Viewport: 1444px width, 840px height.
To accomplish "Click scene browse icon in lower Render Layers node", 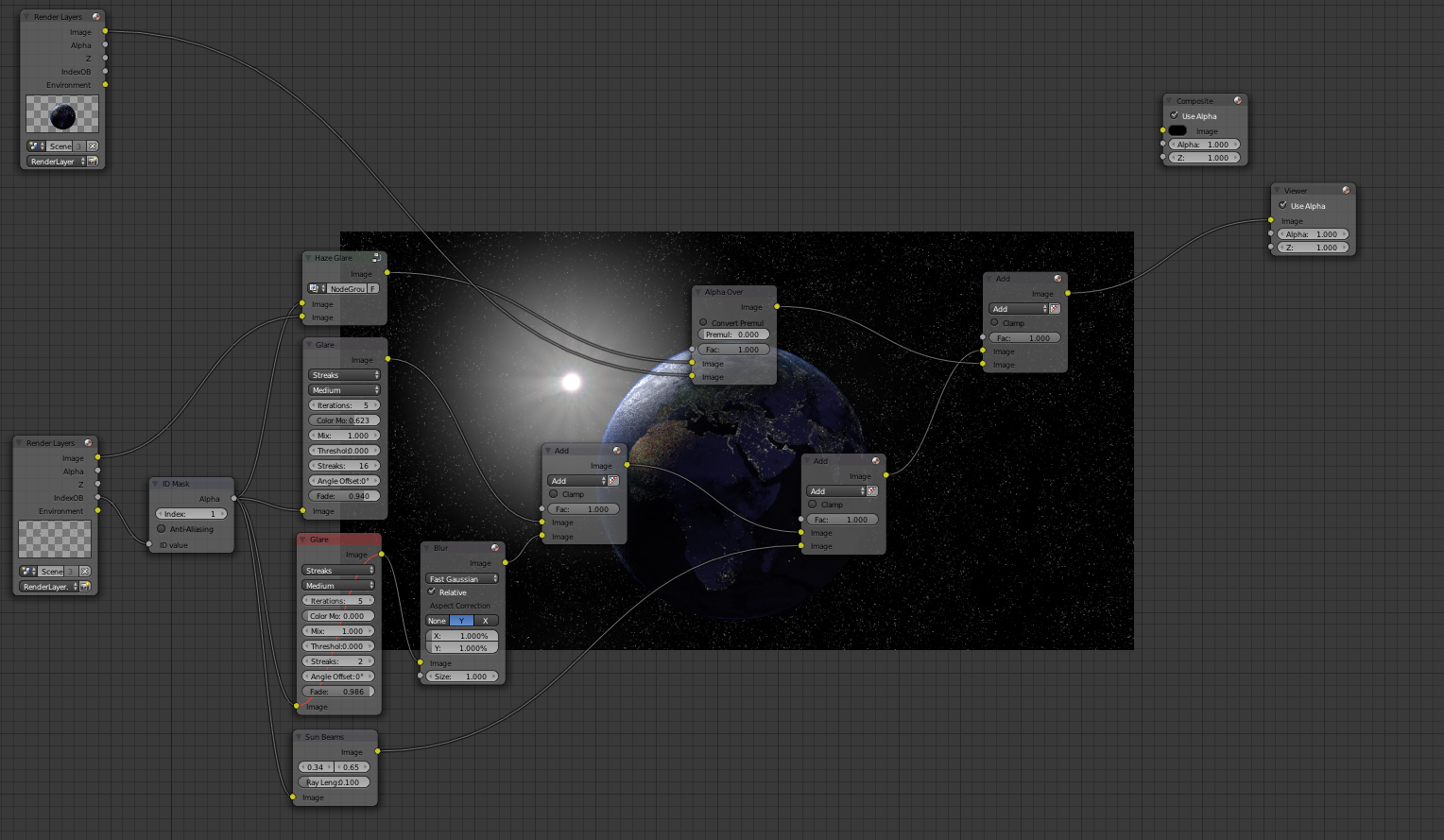I will point(28,572).
